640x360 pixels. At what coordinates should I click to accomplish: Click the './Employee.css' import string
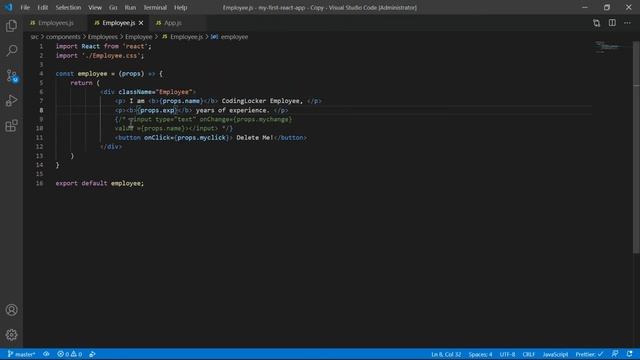(111, 56)
